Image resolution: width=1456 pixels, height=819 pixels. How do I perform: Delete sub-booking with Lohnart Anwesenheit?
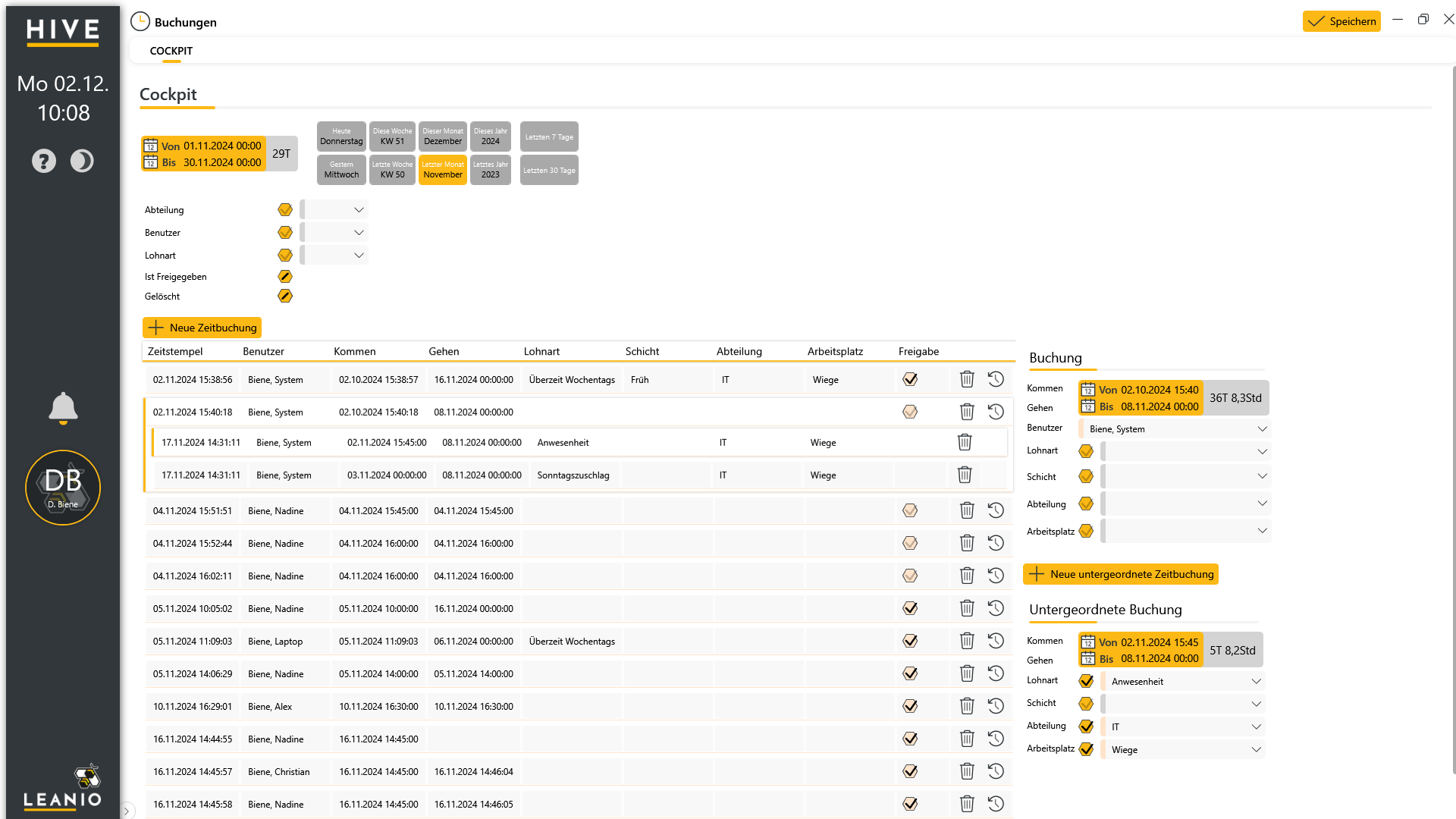click(x=965, y=442)
